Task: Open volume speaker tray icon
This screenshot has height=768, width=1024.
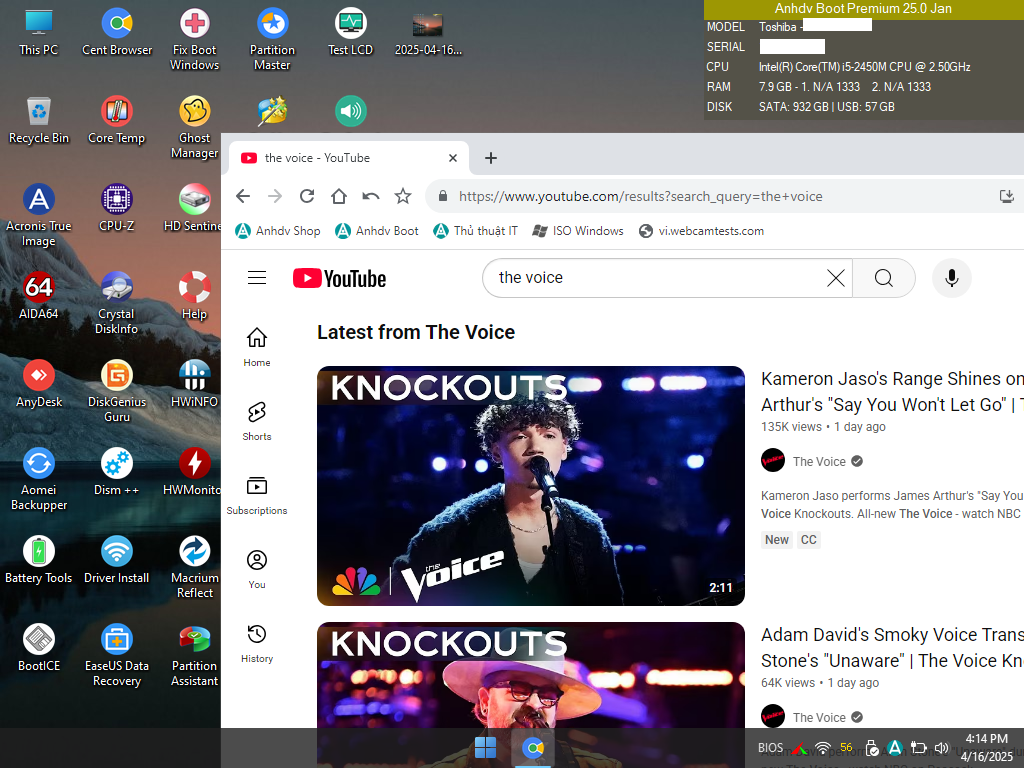Action: click(x=941, y=747)
